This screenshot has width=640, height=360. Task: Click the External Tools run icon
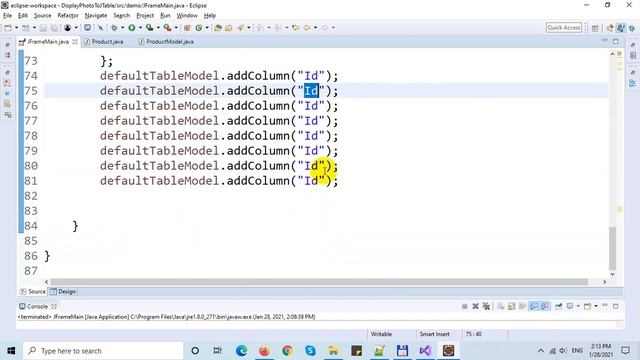[167, 28]
